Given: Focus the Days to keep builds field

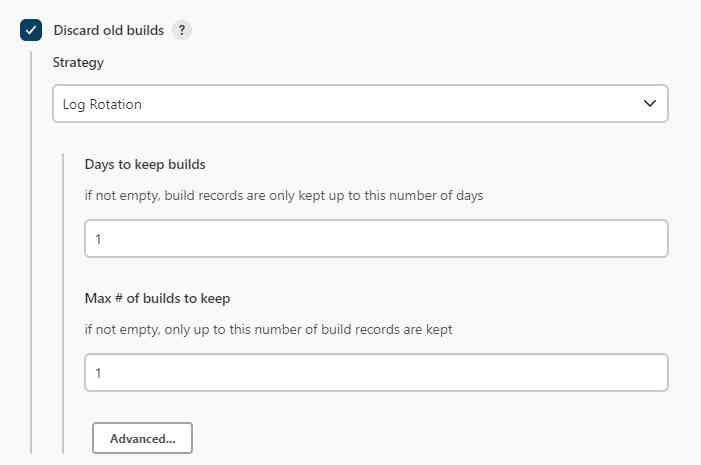Looking at the screenshot, I should click(376, 239).
